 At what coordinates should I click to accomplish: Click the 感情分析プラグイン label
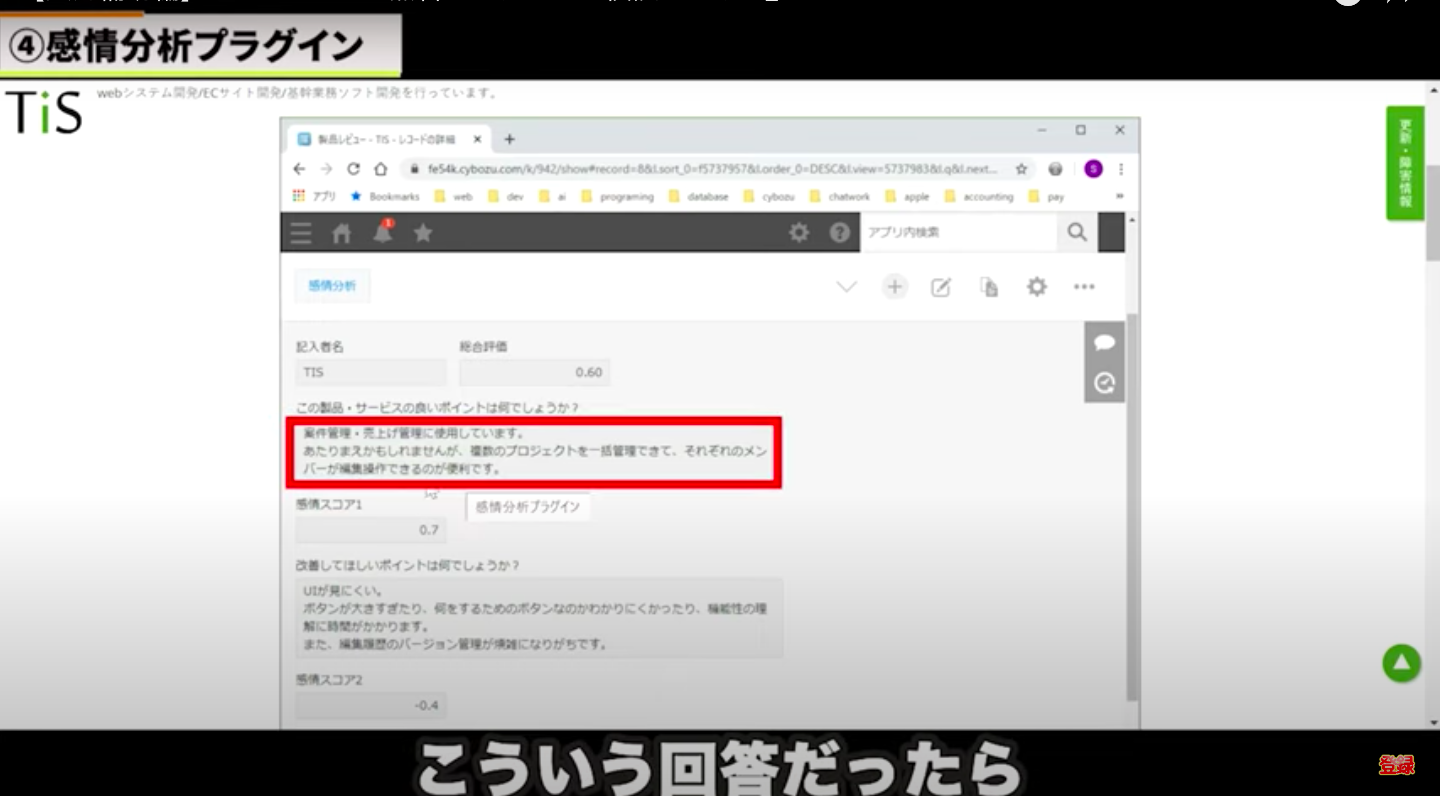point(528,507)
